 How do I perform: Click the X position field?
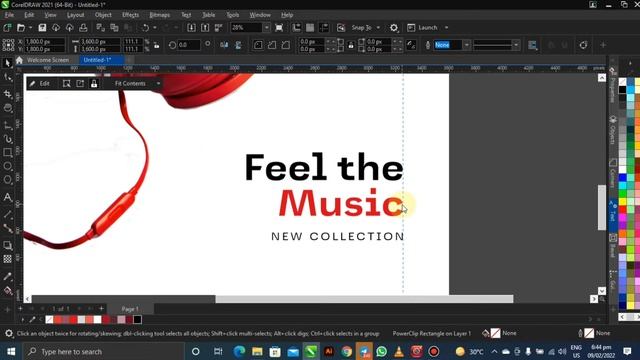coord(44,42)
